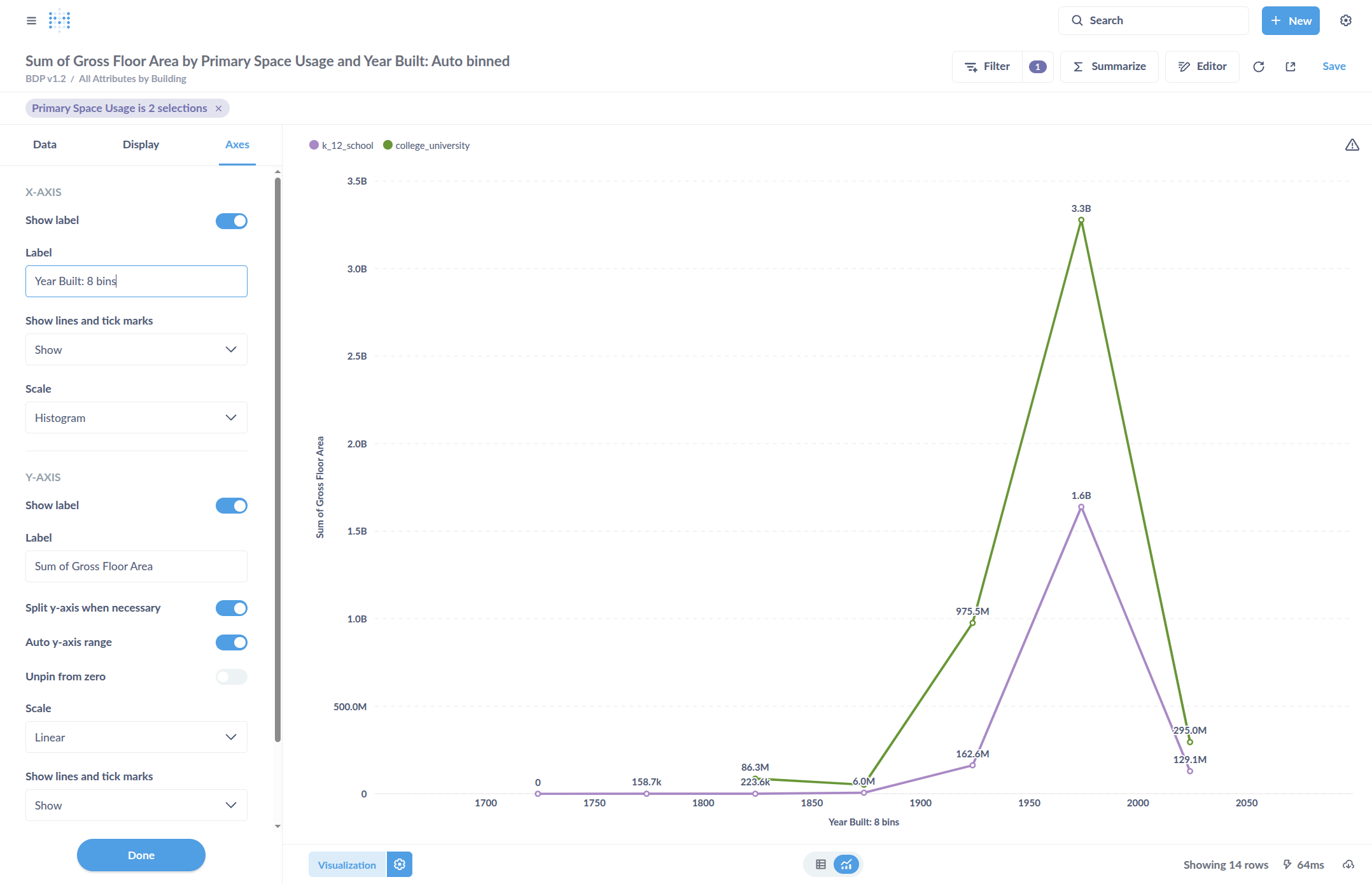
Task: Open the hamburger sidebar menu
Action: (31, 20)
